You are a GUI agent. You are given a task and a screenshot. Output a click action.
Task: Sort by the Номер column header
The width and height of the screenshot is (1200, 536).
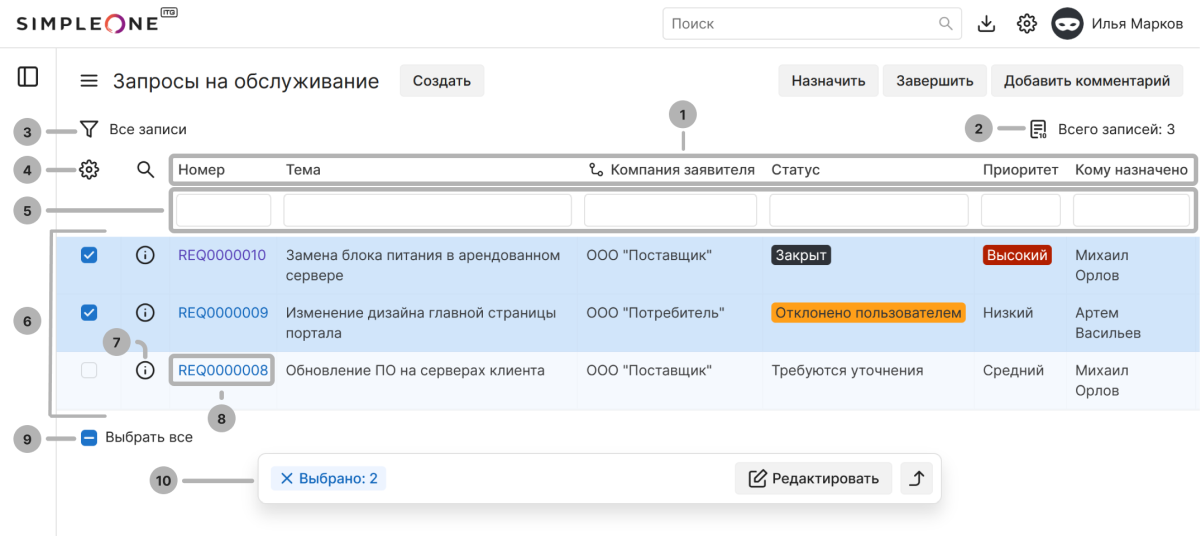coord(201,170)
